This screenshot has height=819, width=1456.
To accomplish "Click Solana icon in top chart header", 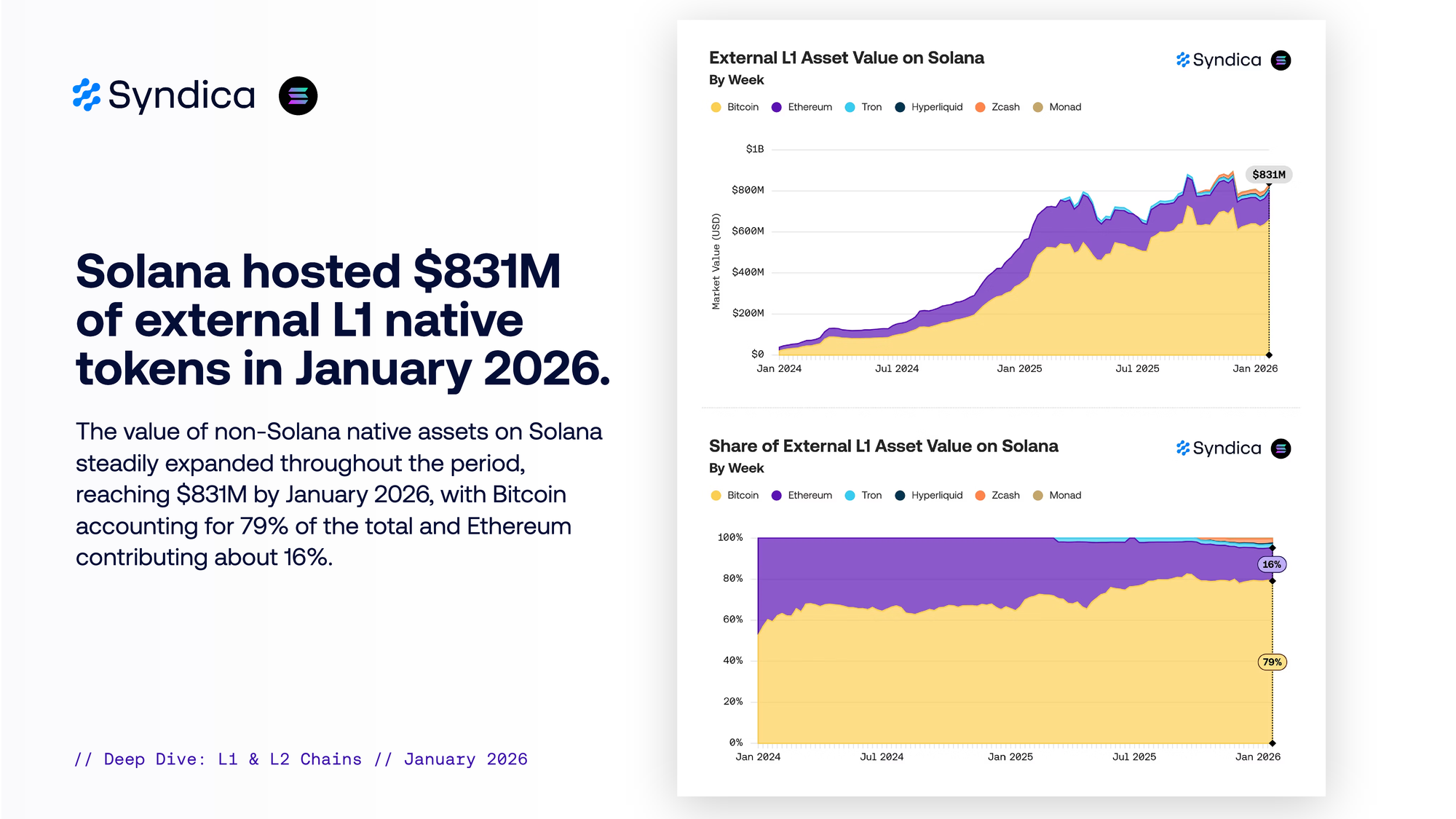I will coord(1281,60).
